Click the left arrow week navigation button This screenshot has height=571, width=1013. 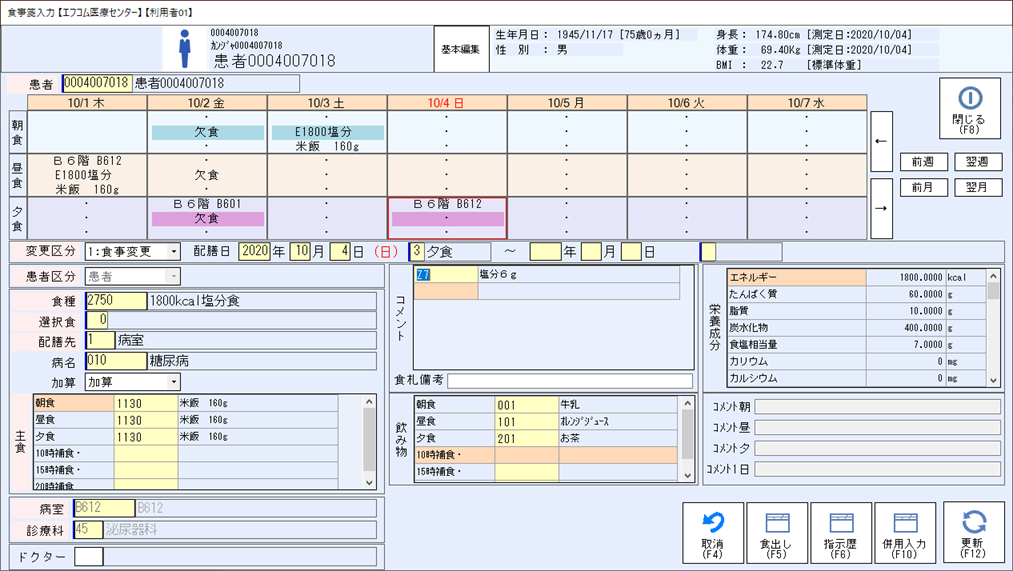coord(881,141)
